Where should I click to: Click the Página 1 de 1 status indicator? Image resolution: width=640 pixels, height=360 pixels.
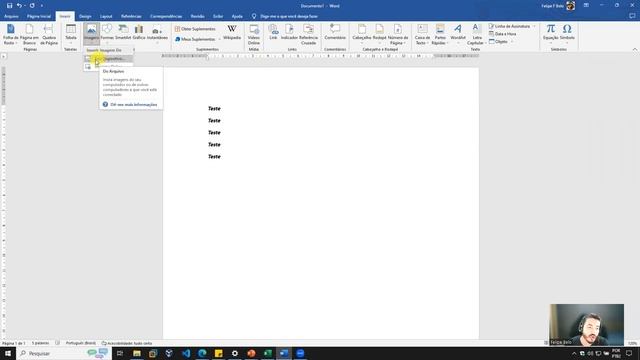14,343
